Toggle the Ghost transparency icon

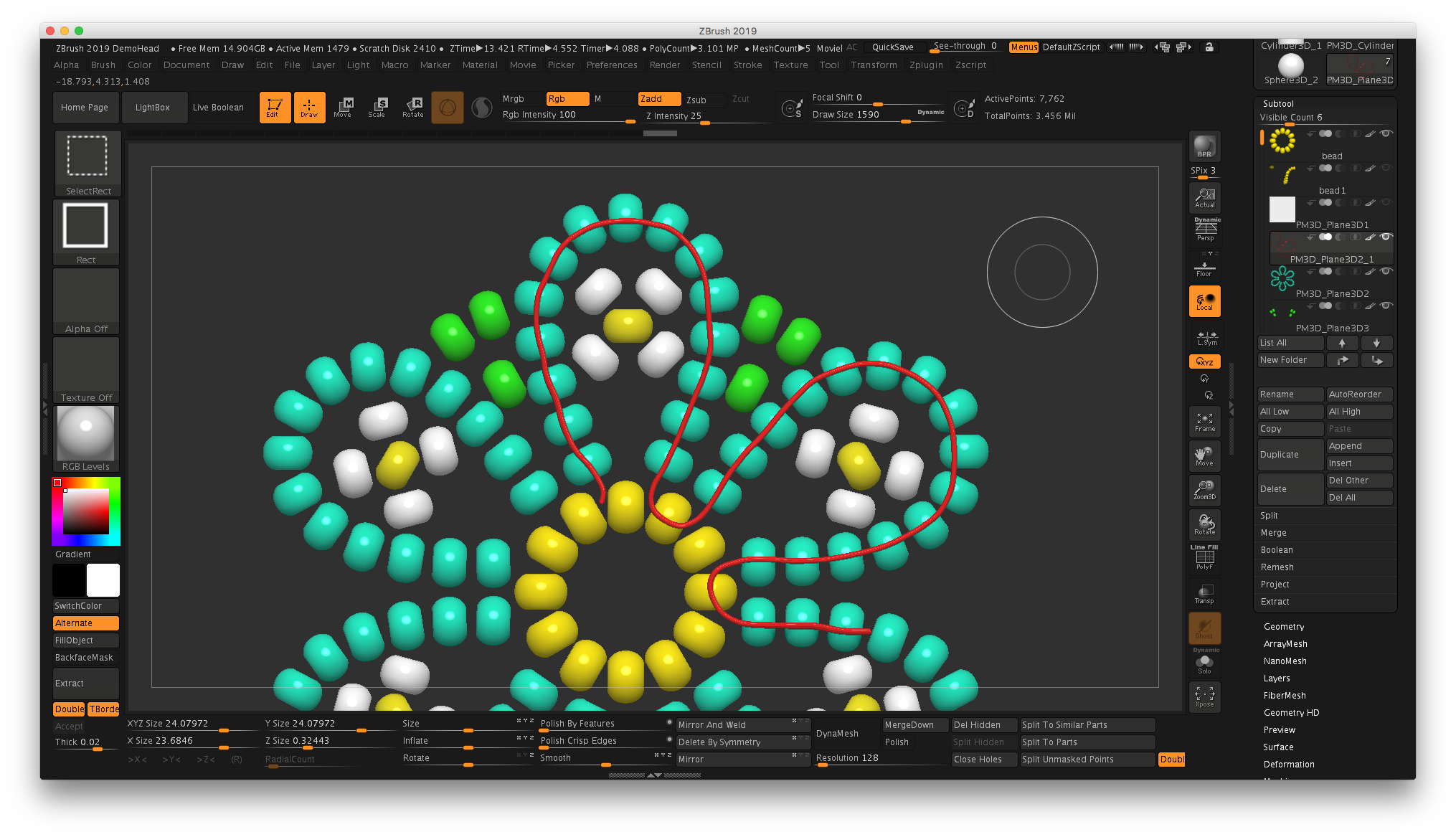pos(1204,628)
